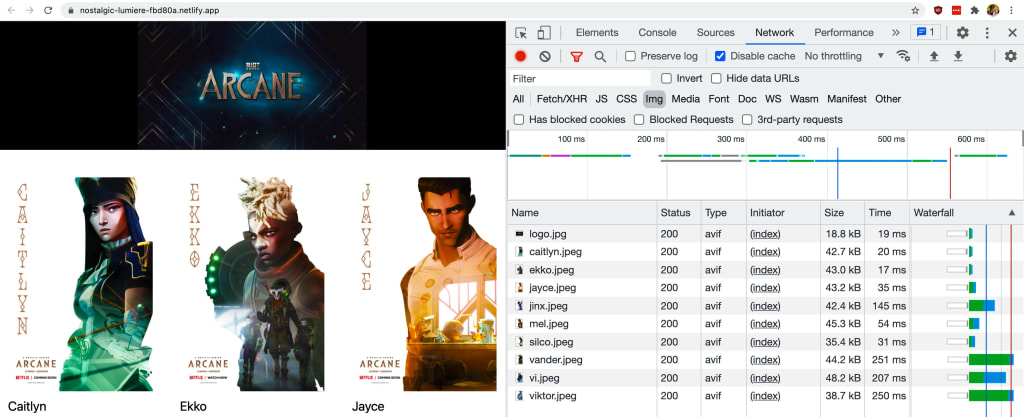Viewport: 1024px width, 417px height.
Task: Click the Ekko character poster
Action: click(255, 284)
